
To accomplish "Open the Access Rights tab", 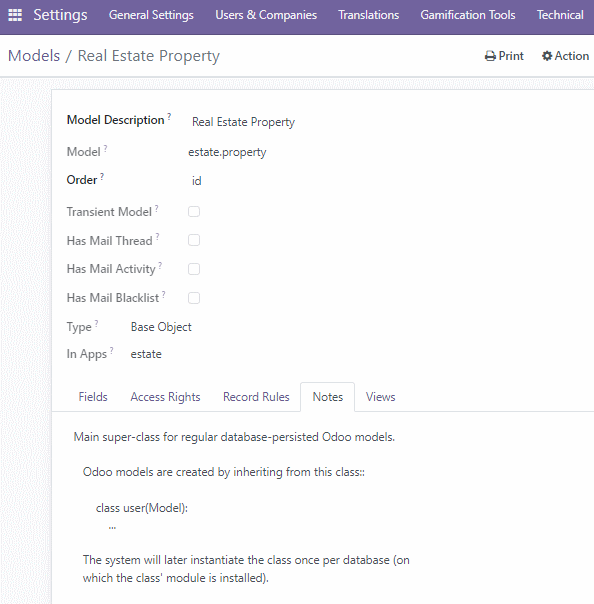I will pos(165,397).
